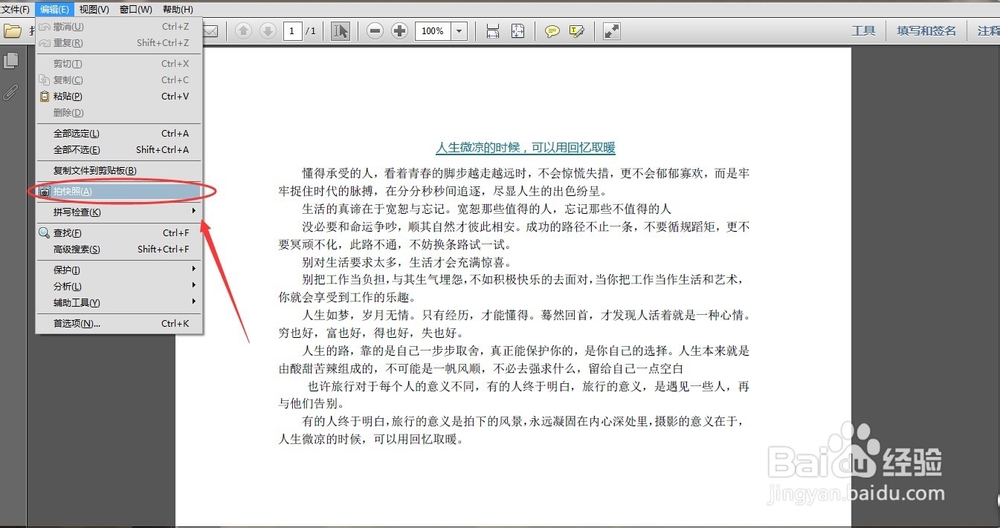Add a sticky note comment
This screenshot has width=1000, height=528.
552,31
